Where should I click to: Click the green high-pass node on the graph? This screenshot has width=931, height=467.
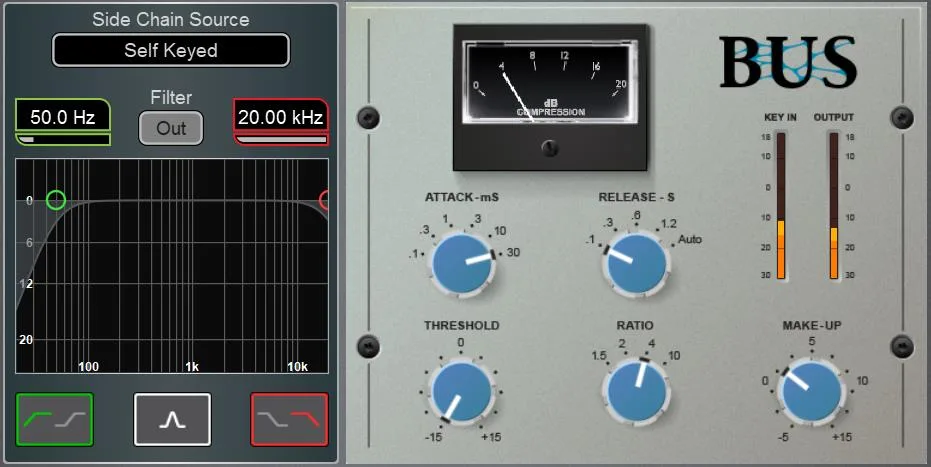(x=56, y=200)
